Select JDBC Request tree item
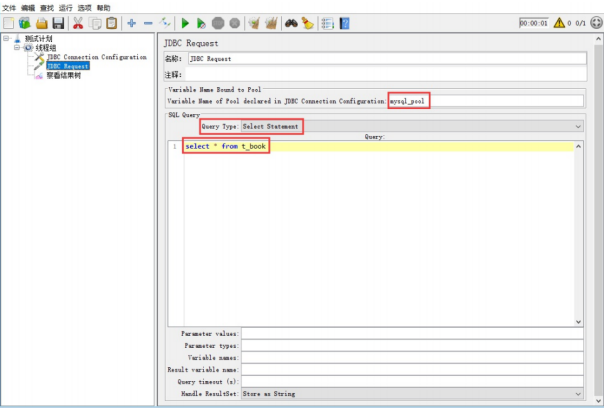604x409 pixels. (x=68, y=66)
